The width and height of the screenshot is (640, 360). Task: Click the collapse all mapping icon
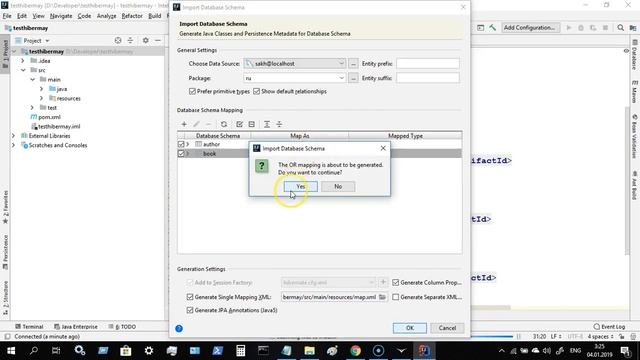click(279, 124)
